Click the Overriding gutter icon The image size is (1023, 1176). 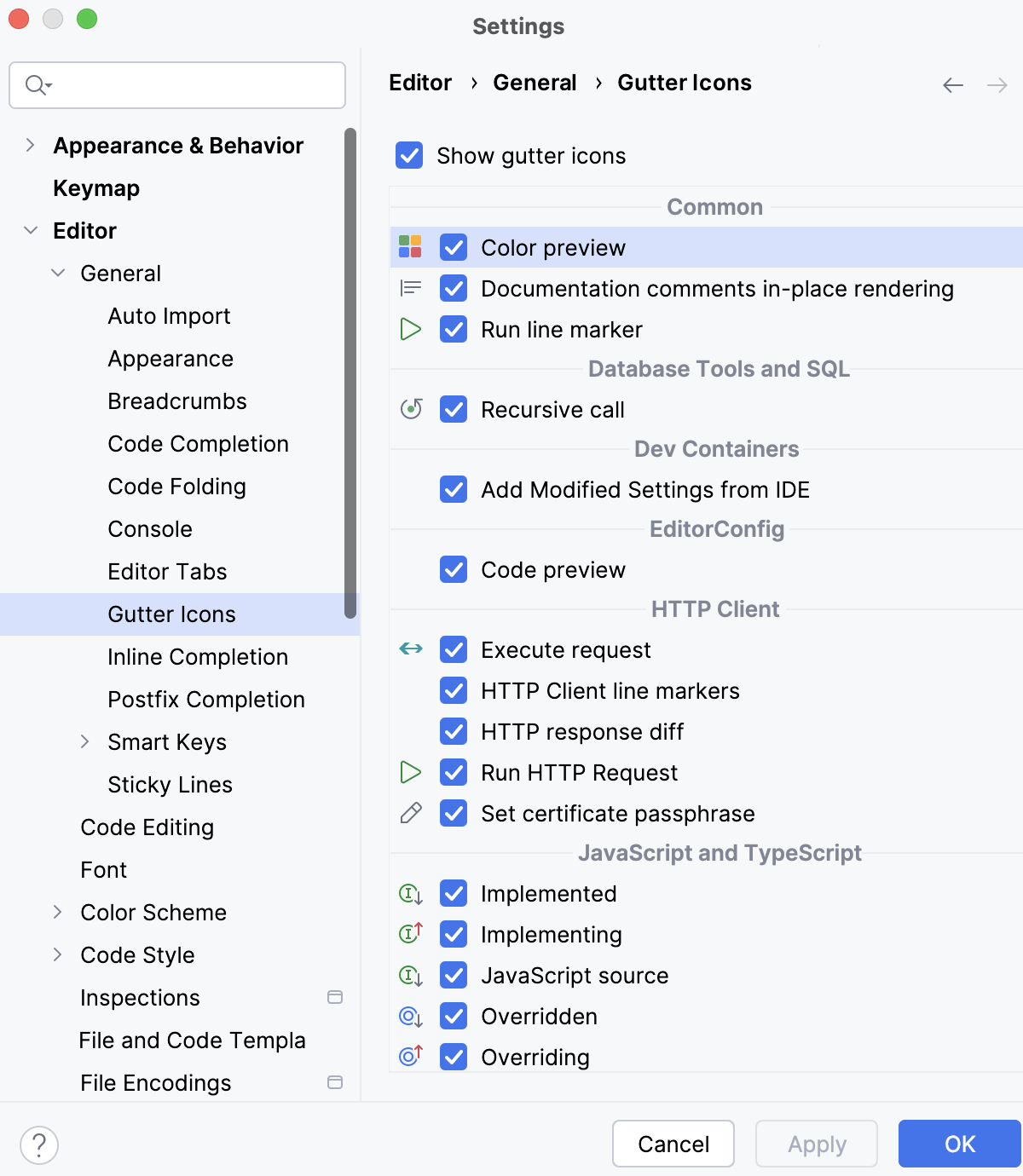point(410,1057)
